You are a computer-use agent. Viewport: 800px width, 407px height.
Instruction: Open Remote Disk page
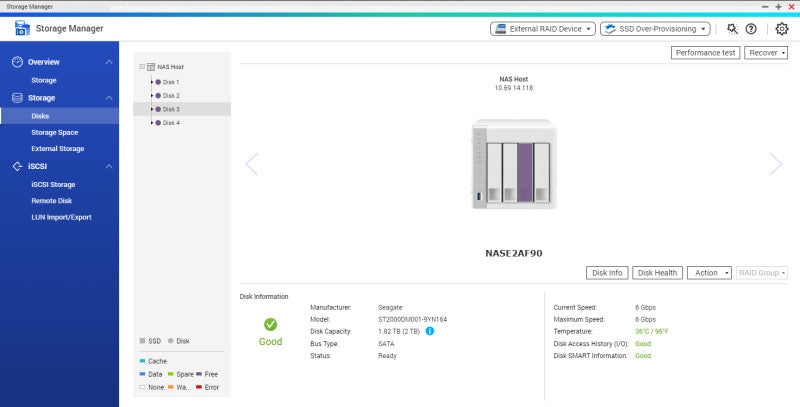tap(52, 201)
